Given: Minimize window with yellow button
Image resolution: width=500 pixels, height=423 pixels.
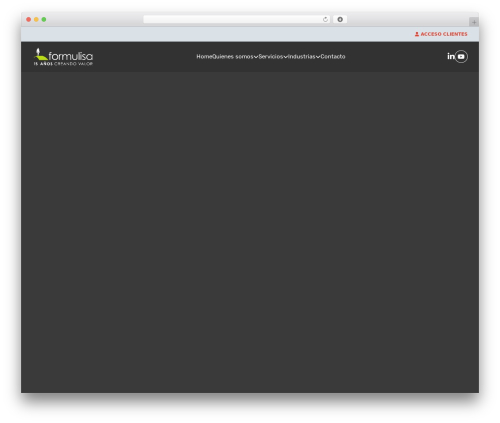Looking at the screenshot, I should point(36,19).
